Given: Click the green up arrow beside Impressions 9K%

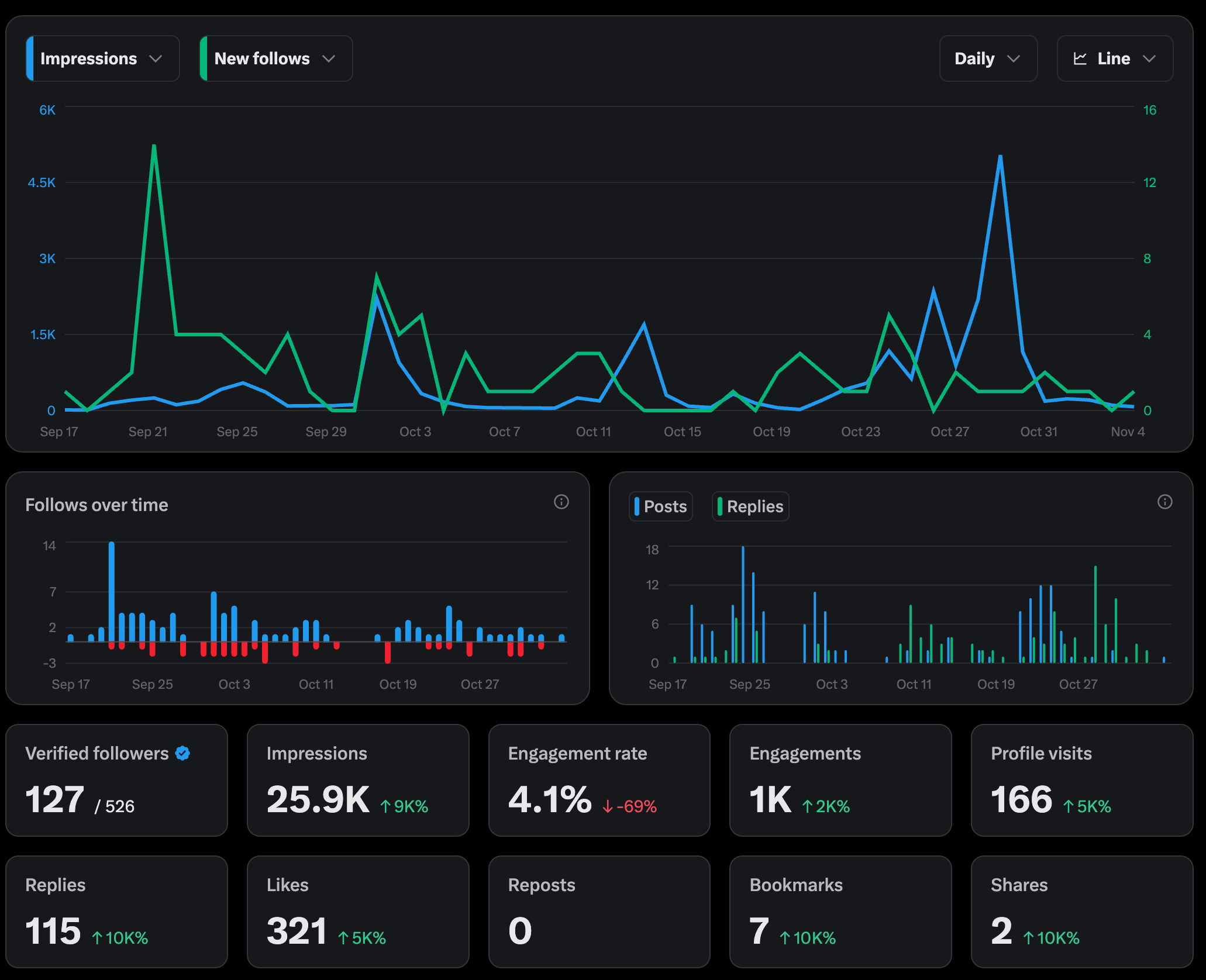Looking at the screenshot, I should 385,807.
